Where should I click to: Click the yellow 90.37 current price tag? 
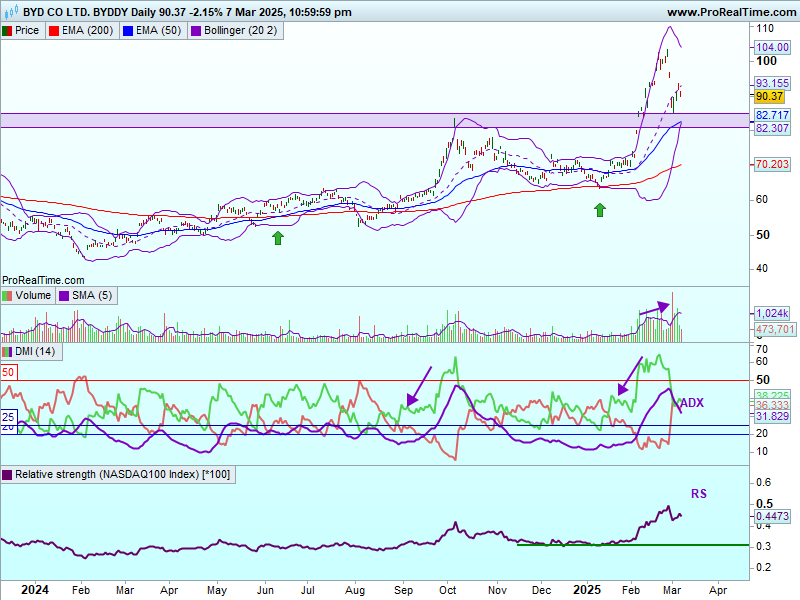click(768, 96)
